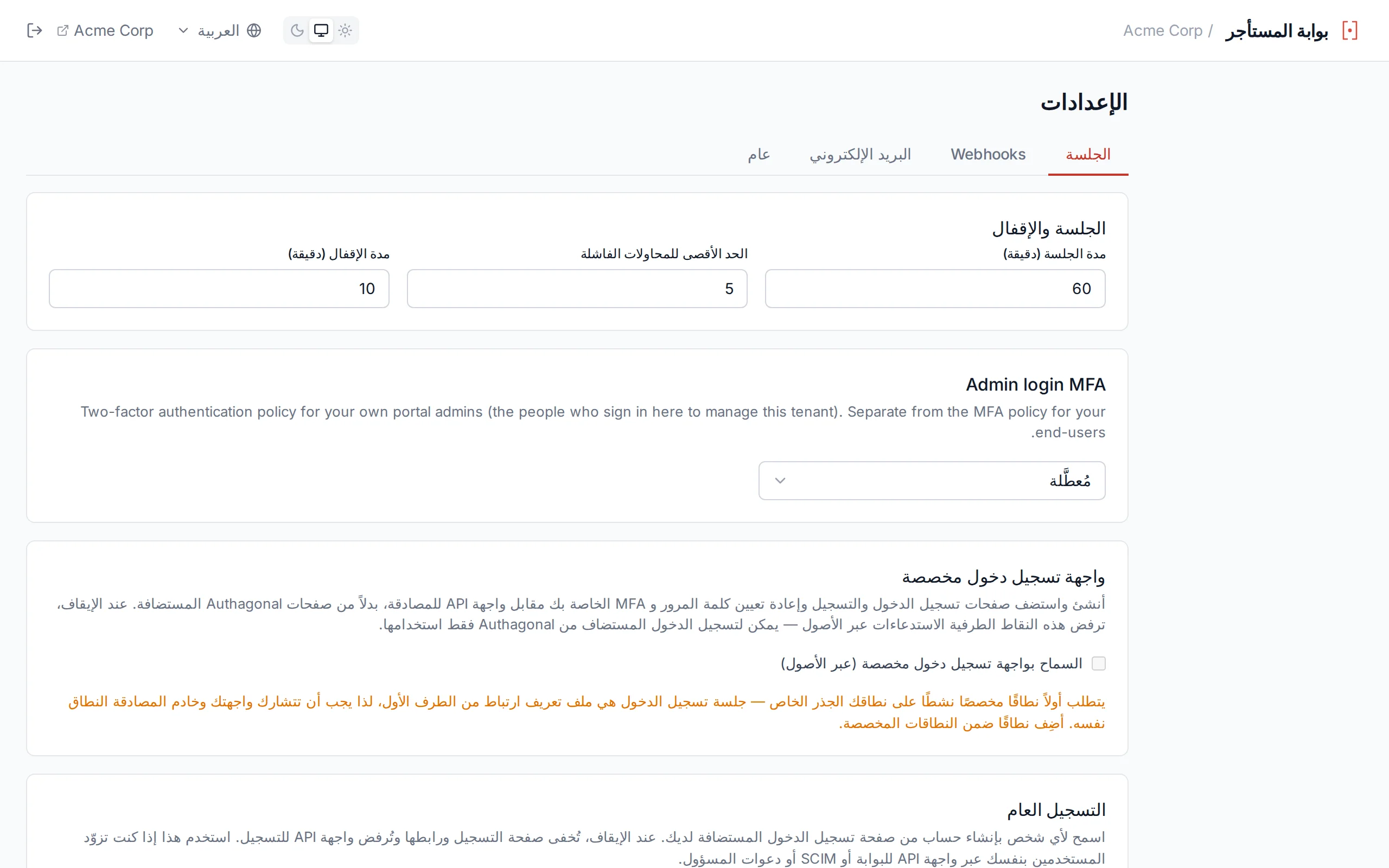The height and width of the screenshot is (868, 1389).
Task: Click the orange custom domain warning text
Action: (587, 712)
